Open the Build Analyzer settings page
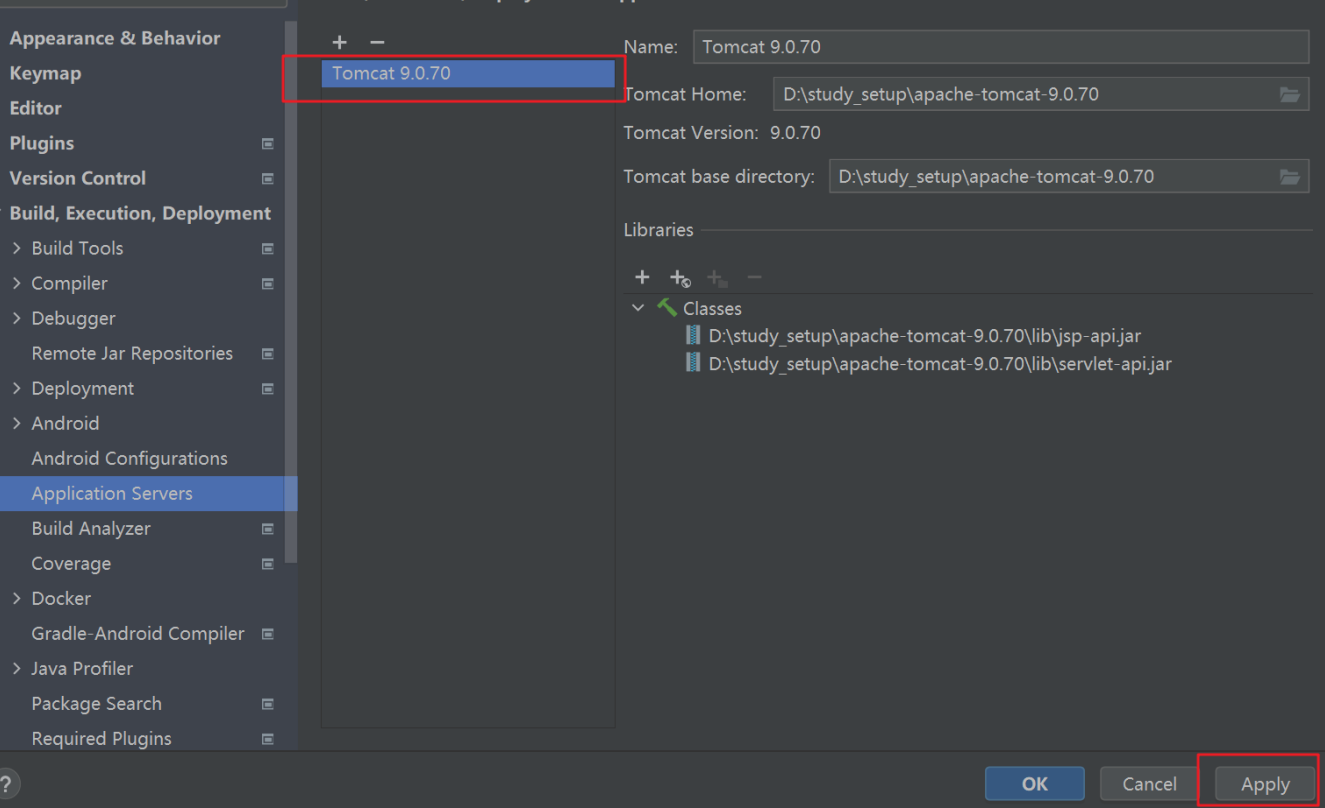The width and height of the screenshot is (1325, 808). pyautogui.click(x=91, y=528)
